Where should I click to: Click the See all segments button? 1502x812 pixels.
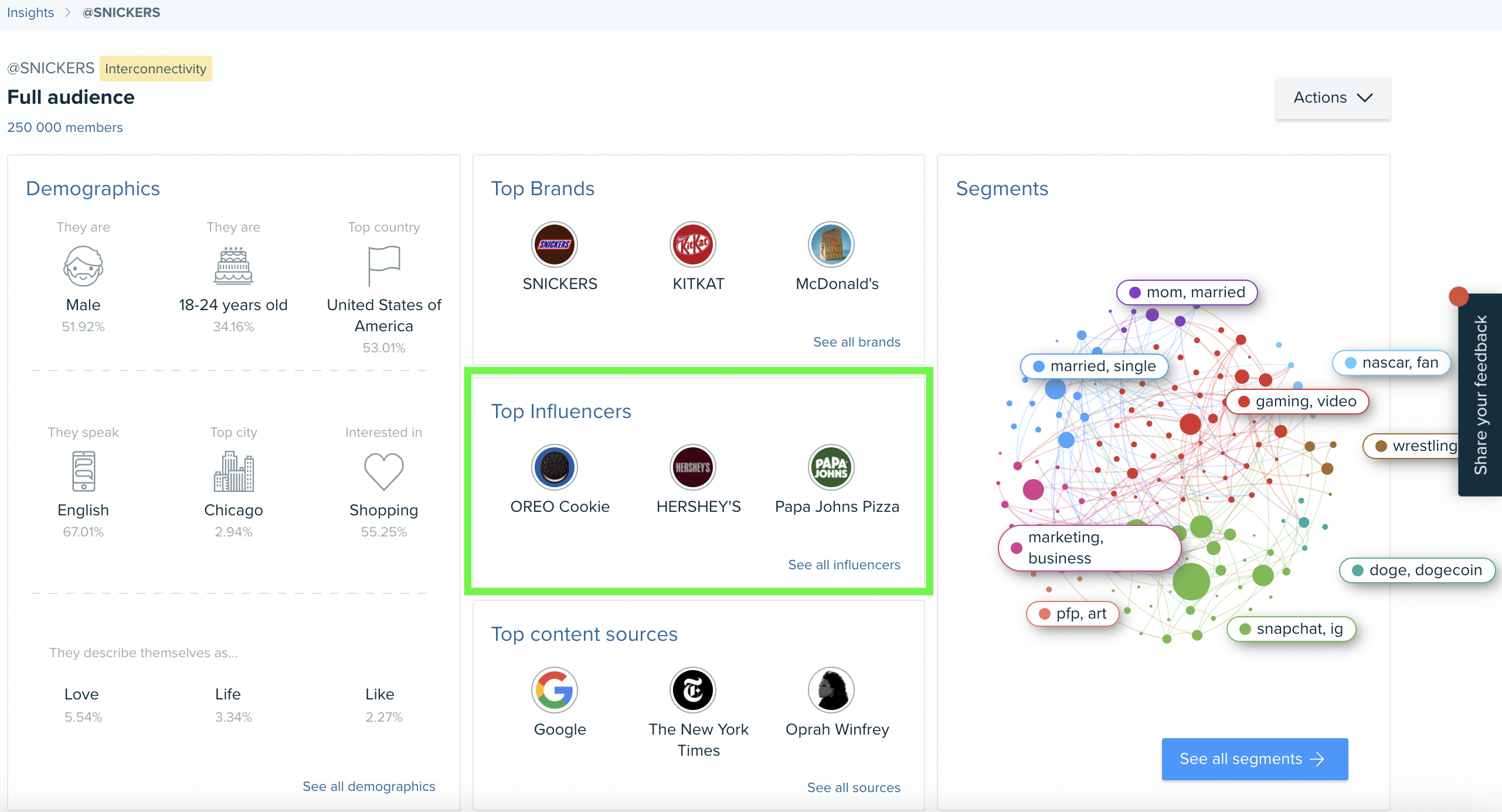[x=1255, y=759]
